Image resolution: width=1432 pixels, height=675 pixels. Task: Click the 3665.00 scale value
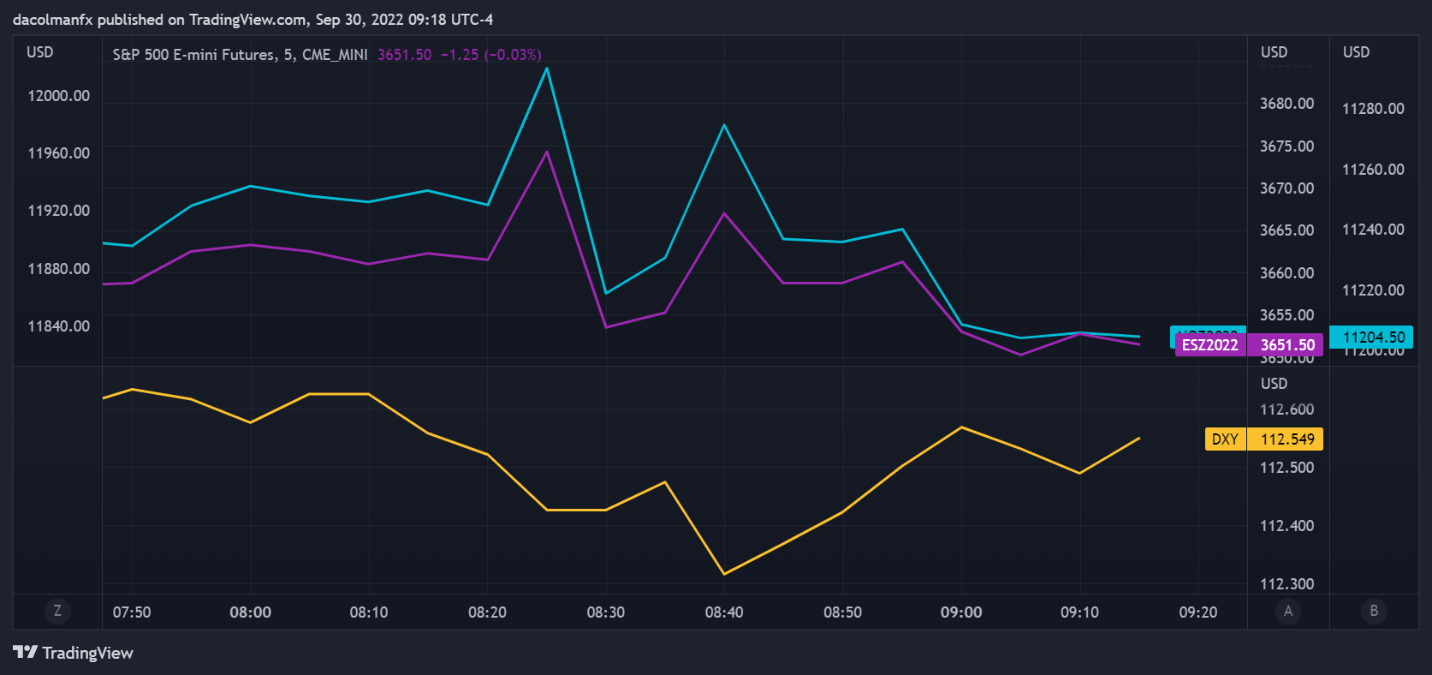[1287, 231]
